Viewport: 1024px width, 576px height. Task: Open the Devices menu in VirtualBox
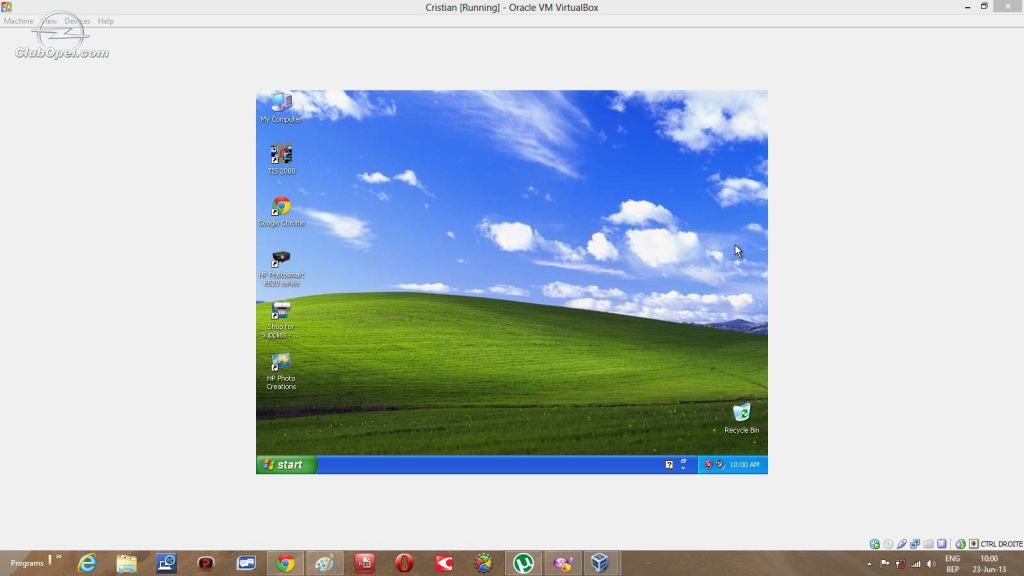click(77, 21)
